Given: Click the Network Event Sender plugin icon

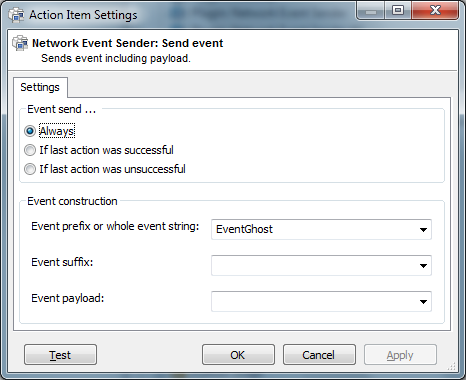Looking at the screenshot, I should pos(20,43).
